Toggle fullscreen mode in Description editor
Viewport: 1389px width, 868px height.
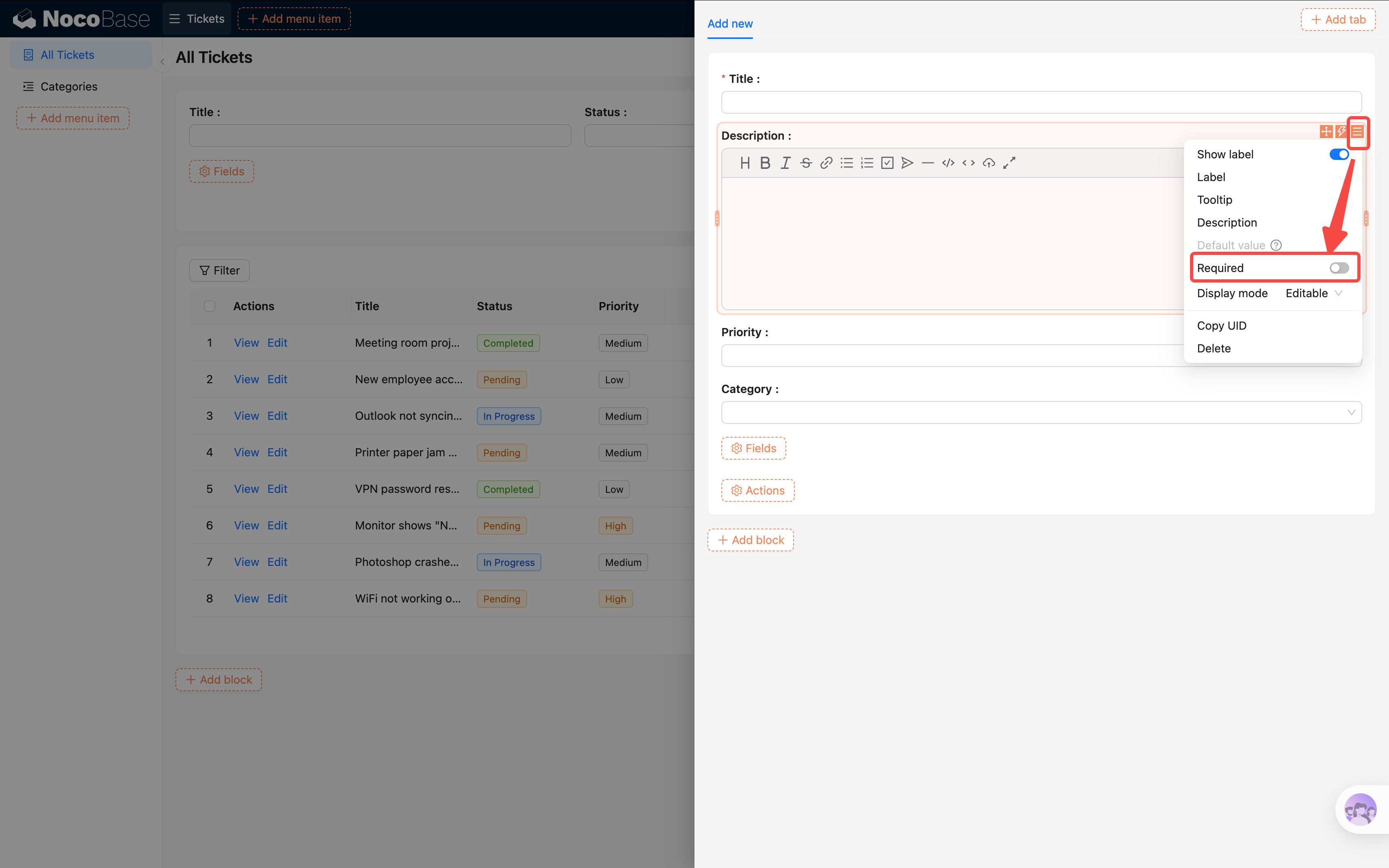point(1009,163)
